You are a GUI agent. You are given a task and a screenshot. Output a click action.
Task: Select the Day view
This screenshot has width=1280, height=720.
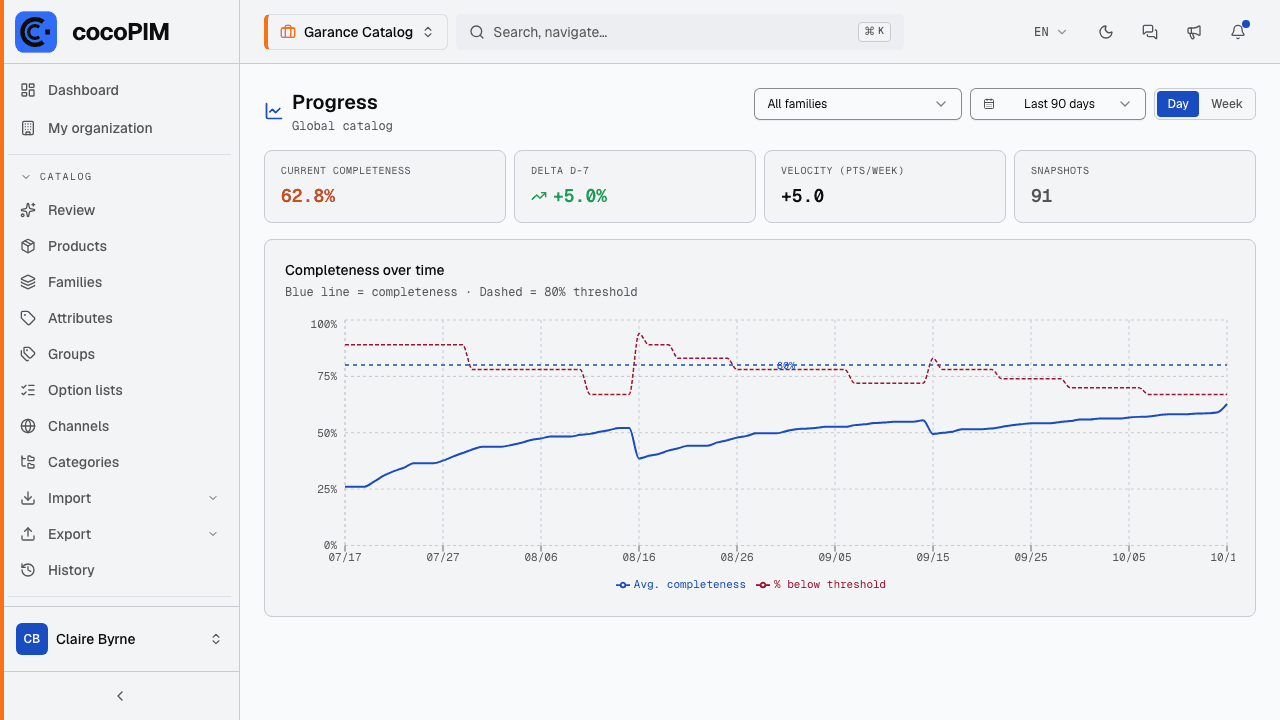[1178, 104]
